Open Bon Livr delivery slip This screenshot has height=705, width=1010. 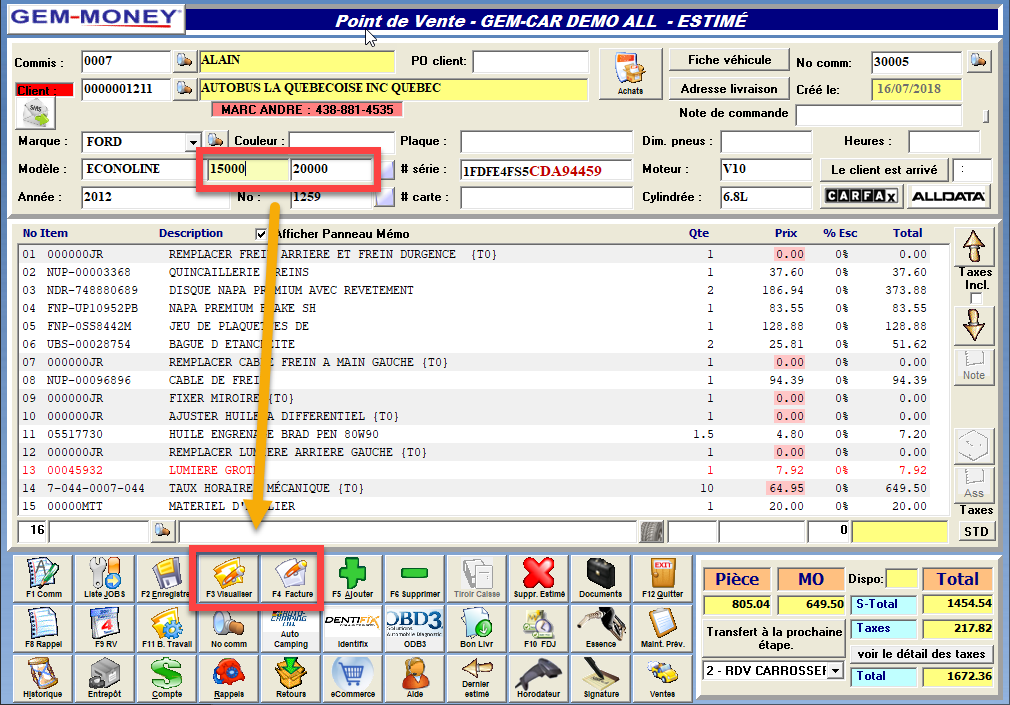(x=477, y=627)
